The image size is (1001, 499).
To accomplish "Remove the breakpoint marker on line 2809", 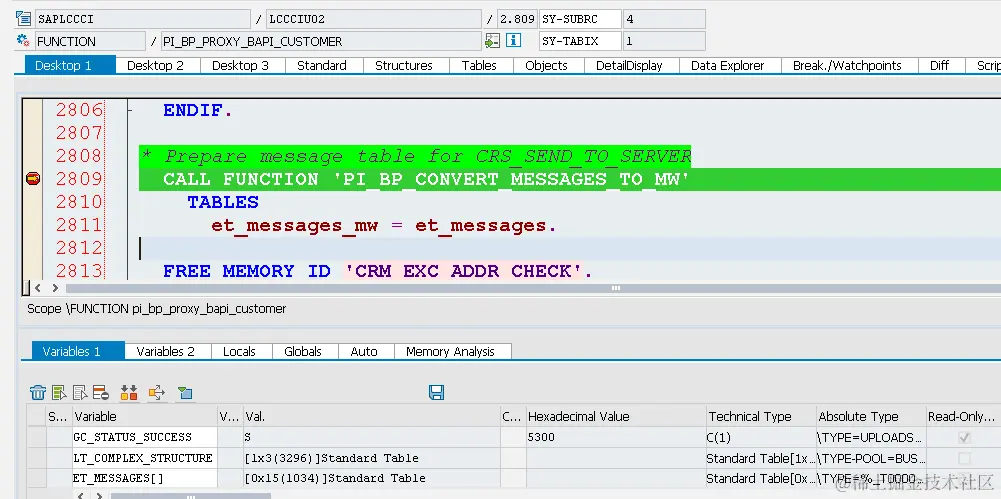I will (x=33, y=179).
